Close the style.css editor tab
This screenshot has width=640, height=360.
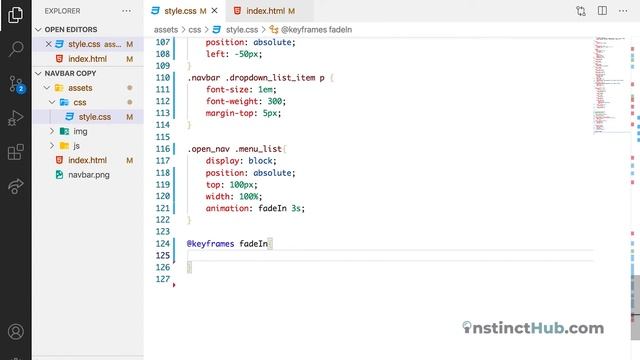click(x=214, y=11)
